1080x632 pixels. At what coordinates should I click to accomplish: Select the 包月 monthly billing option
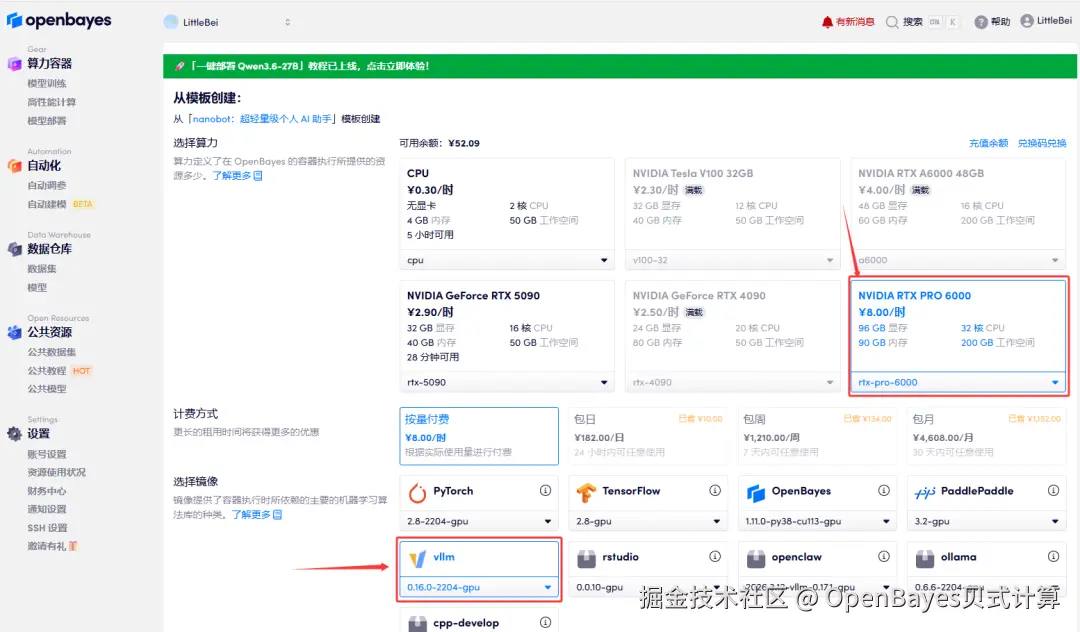point(986,436)
